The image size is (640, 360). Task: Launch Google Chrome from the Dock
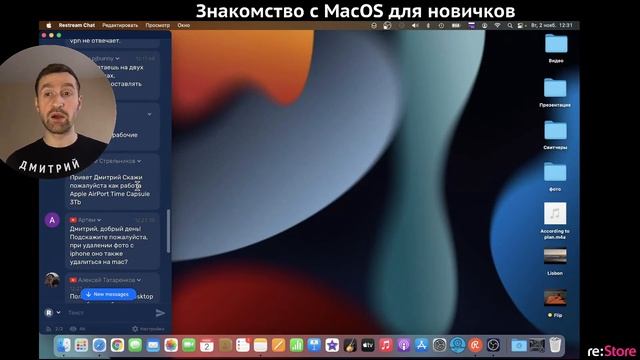pos(117,345)
